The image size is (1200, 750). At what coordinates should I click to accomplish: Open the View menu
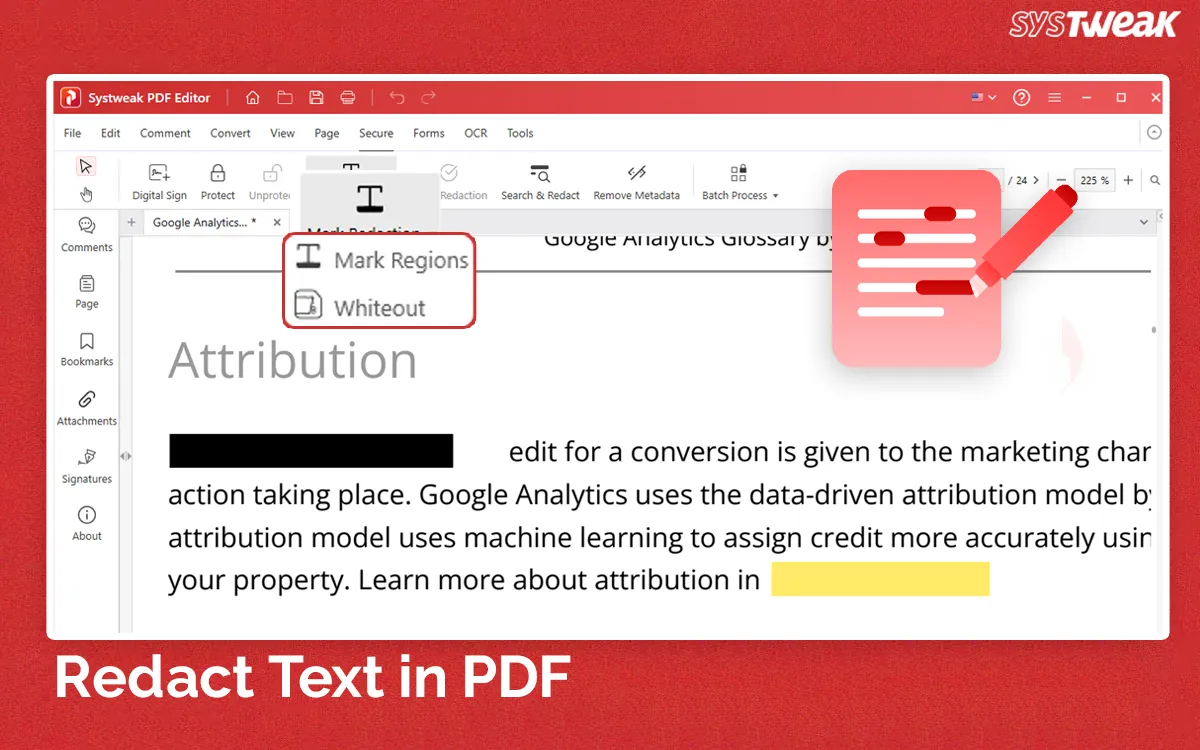282,133
